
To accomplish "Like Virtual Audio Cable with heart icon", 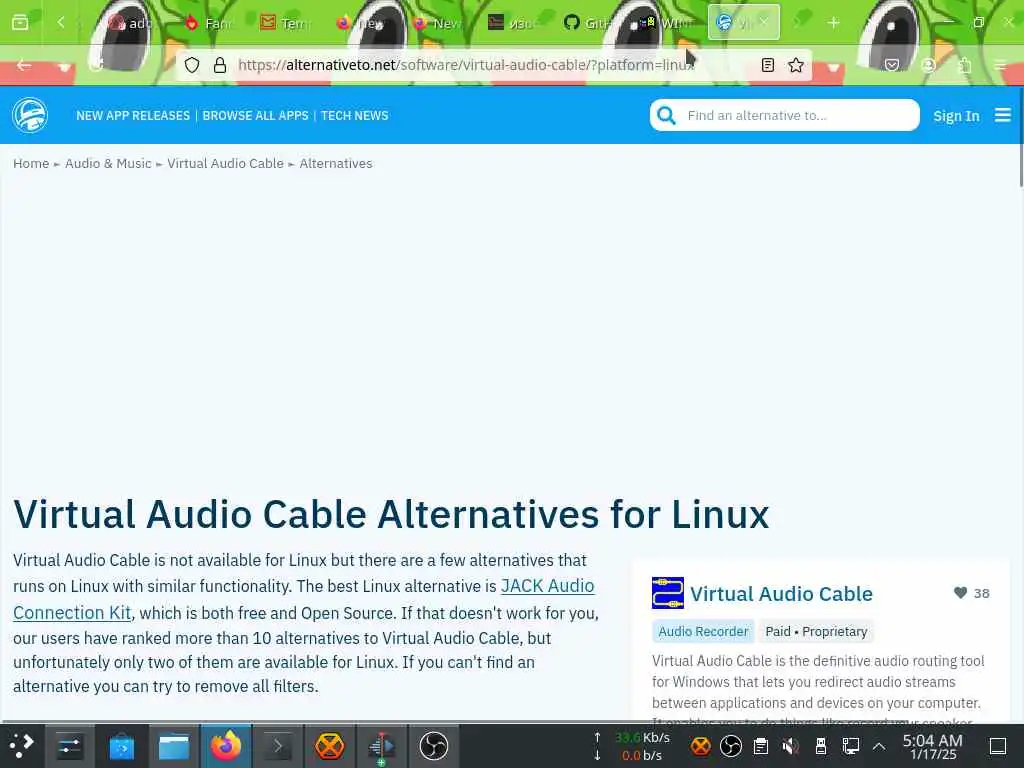I will click(x=960, y=593).
